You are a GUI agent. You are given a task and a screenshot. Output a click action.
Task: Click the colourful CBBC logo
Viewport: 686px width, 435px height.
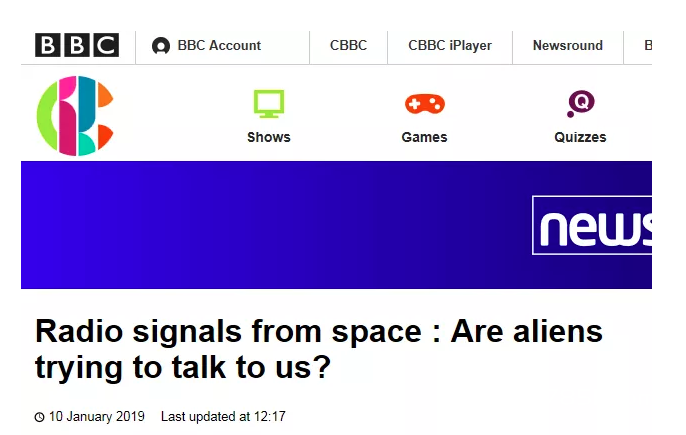click(75, 115)
